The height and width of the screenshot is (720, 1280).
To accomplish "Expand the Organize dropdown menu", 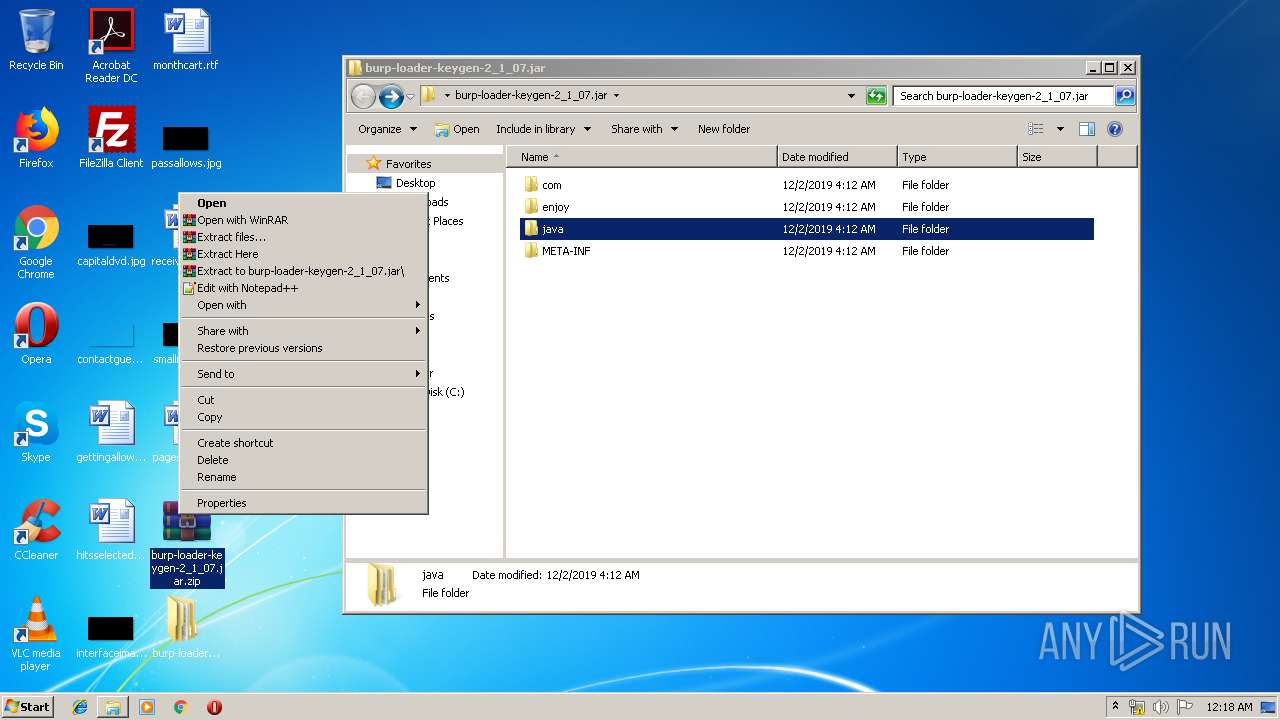I will coord(387,129).
